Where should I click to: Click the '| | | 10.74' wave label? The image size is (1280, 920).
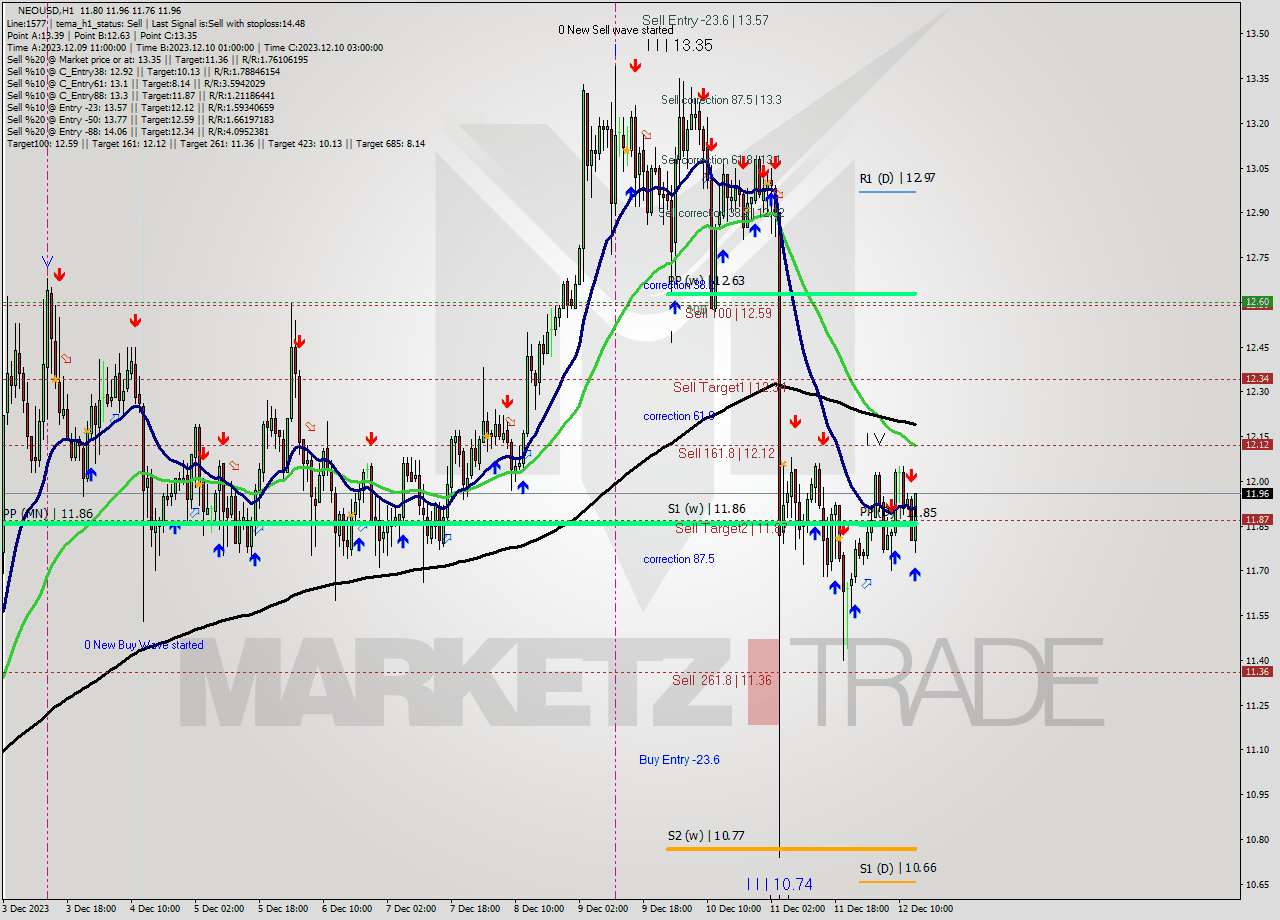point(779,884)
